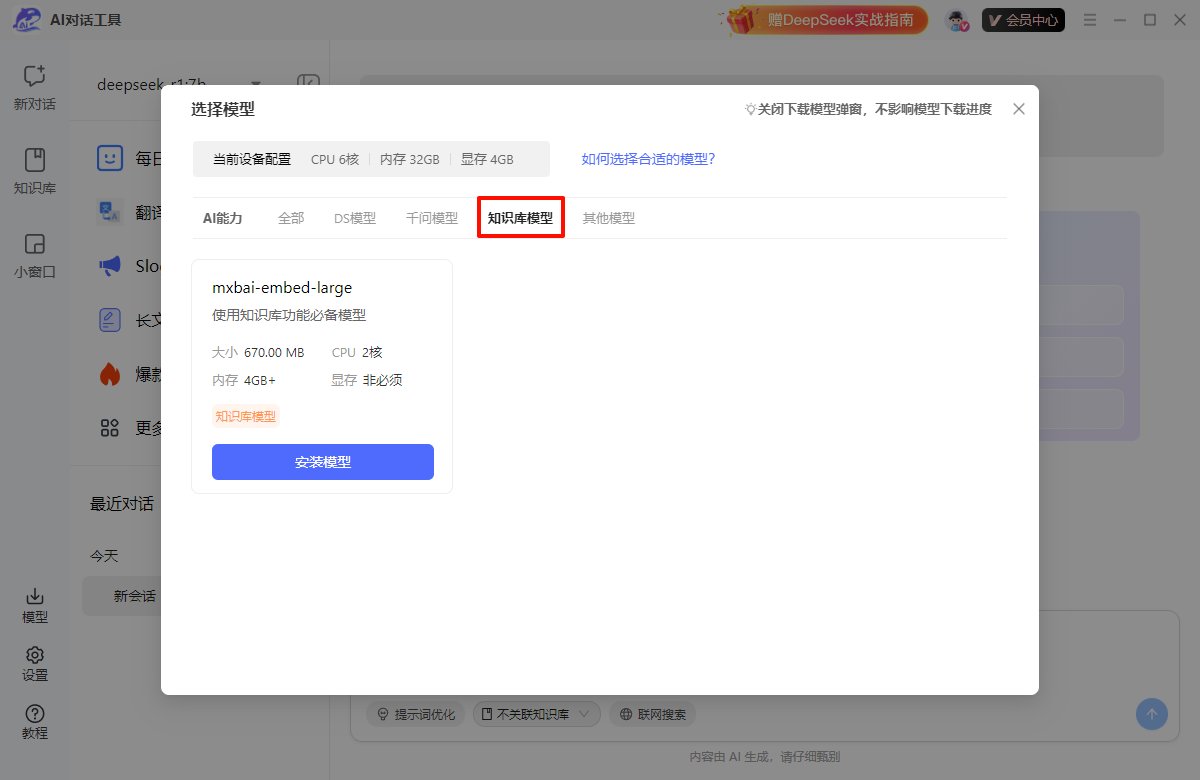The height and width of the screenshot is (780, 1200).
Task: Click the AI对话工具 app logo
Action: pos(26,20)
